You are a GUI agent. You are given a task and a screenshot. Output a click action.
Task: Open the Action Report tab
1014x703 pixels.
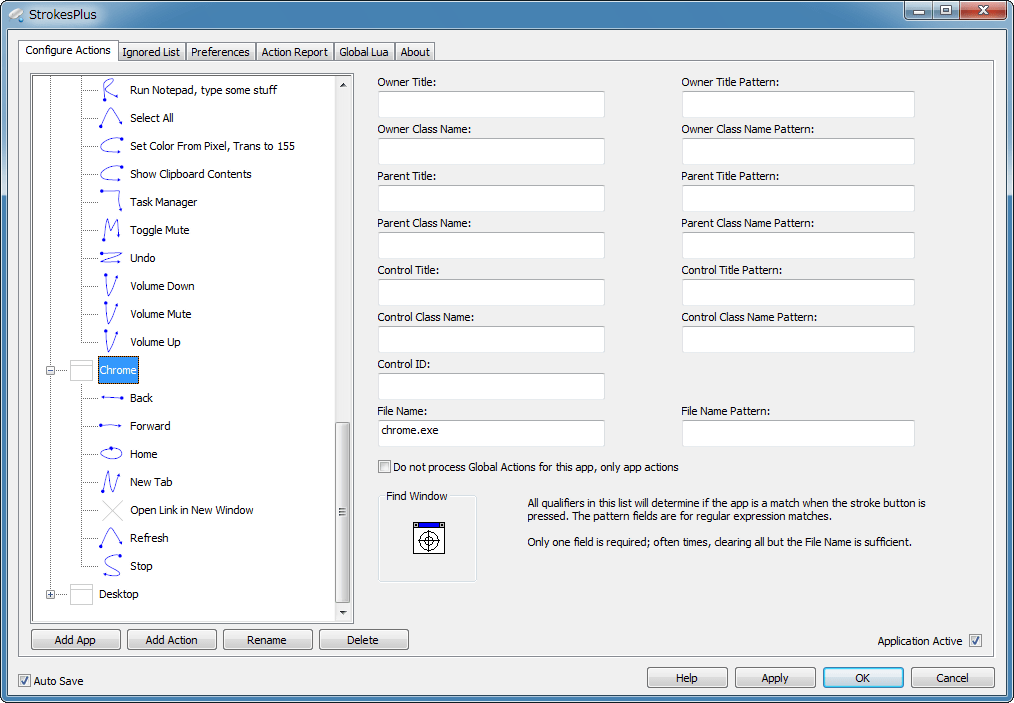pyautogui.click(x=294, y=52)
